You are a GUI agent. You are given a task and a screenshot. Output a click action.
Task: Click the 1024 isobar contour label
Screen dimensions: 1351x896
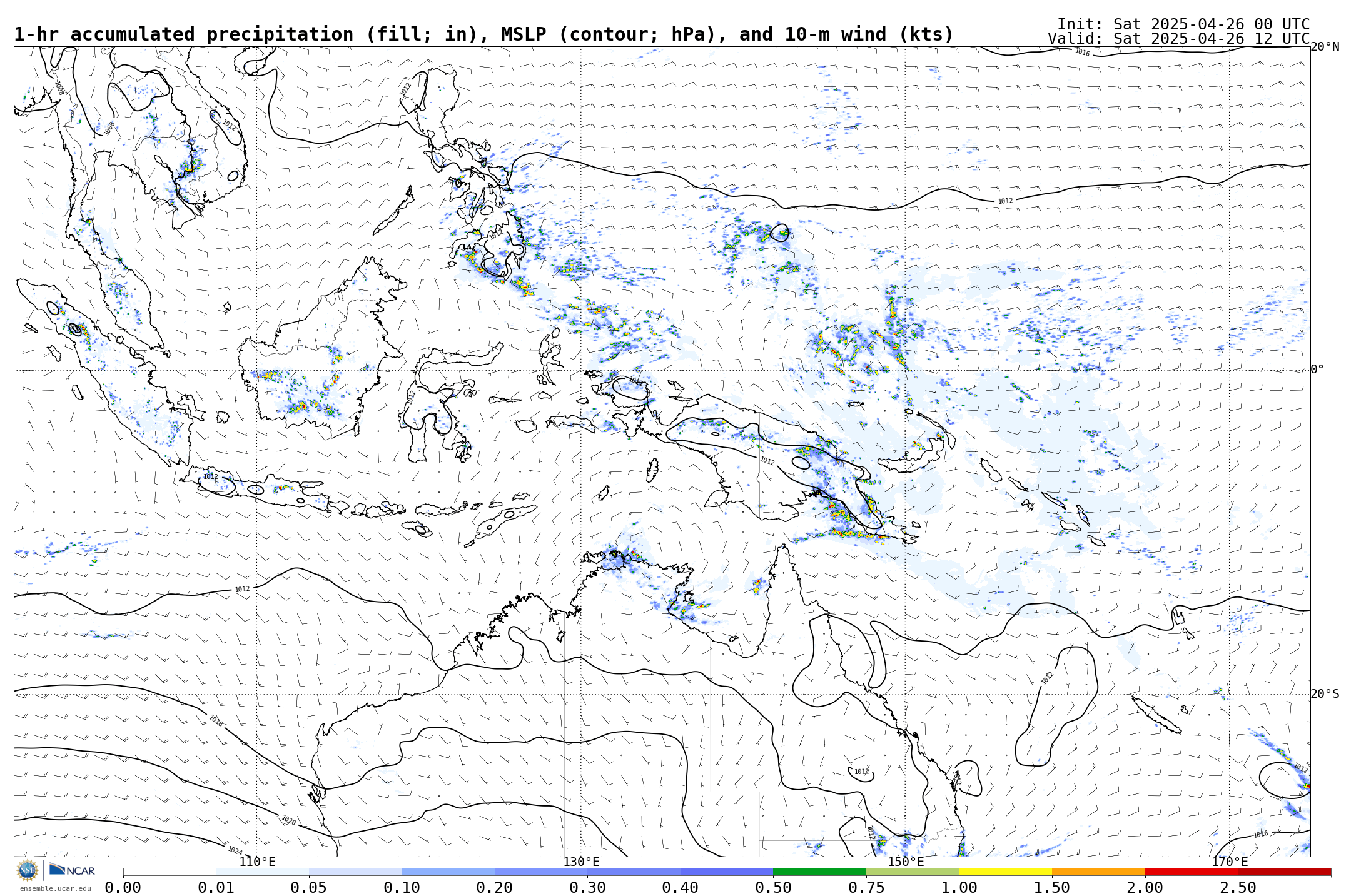pyautogui.click(x=235, y=850)
